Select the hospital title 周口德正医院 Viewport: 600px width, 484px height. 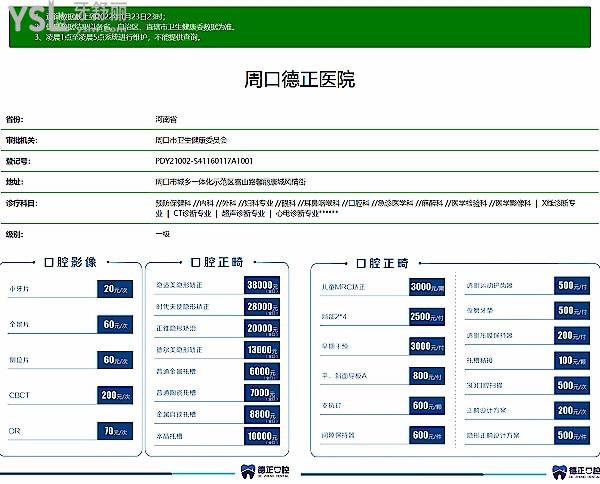[x=300, y=79]
